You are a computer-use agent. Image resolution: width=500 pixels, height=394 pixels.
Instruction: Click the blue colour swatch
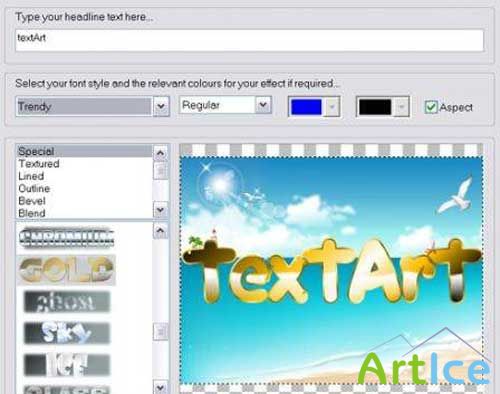306,107
